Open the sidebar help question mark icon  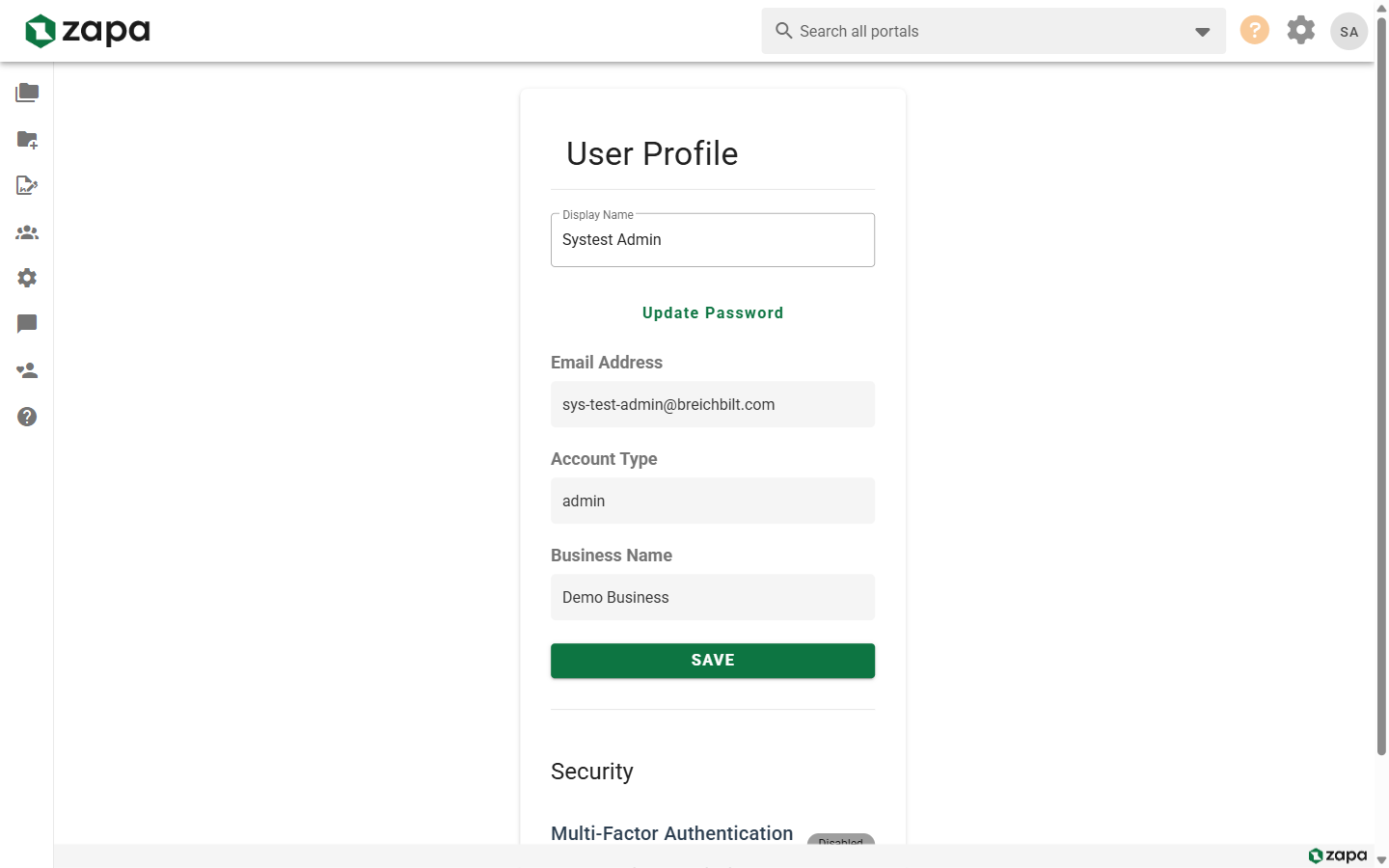(27, 417)
